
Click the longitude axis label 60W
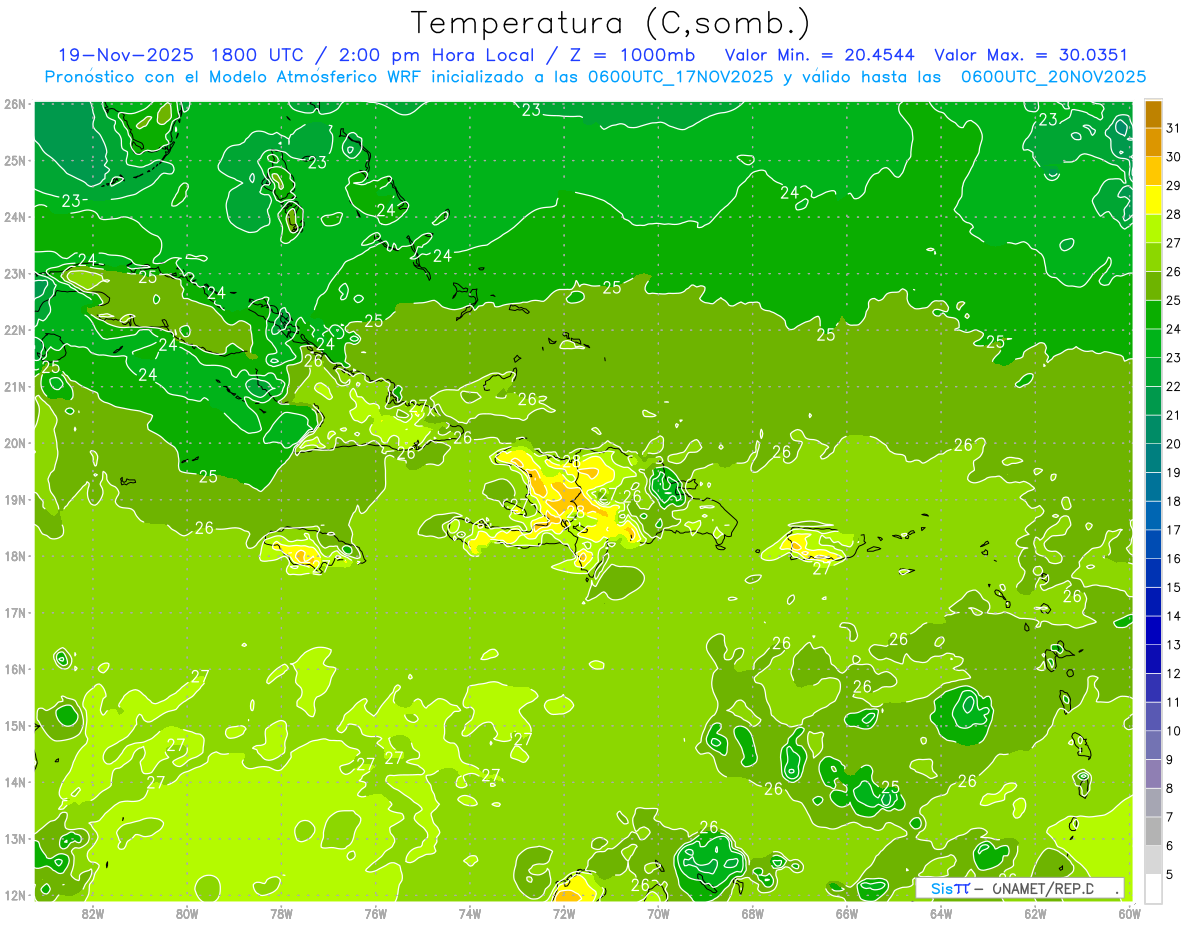(1129, 912)
